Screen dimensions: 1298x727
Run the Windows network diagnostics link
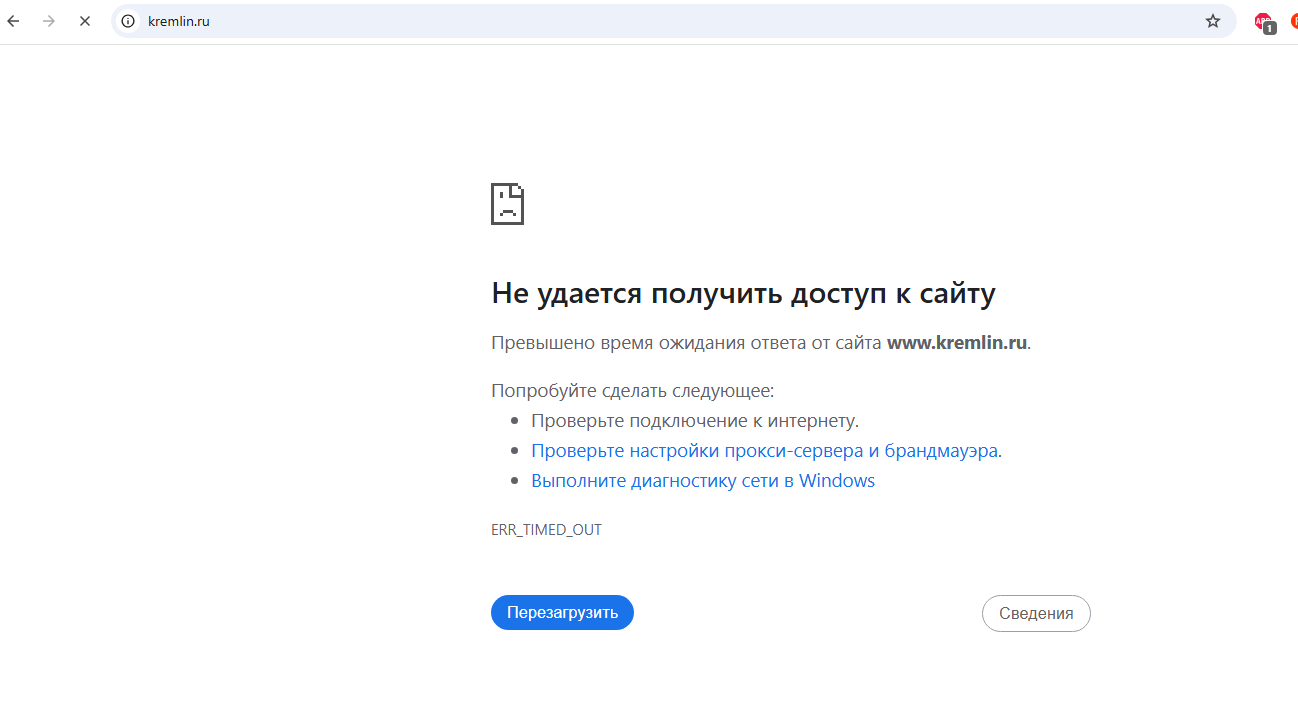(x=703, y=481)
